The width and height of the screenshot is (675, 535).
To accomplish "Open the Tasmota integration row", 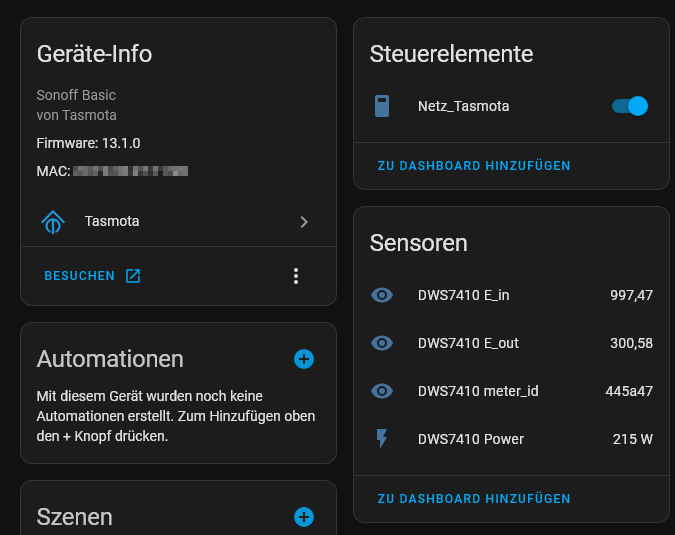I will 178,222.
